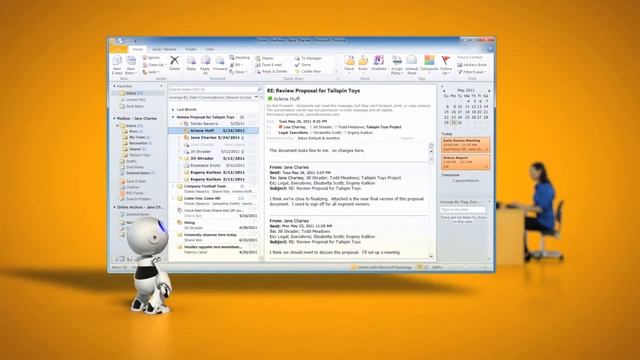Open the New Items ribbon button
The image size is (640, 360).
click(131, 64)
